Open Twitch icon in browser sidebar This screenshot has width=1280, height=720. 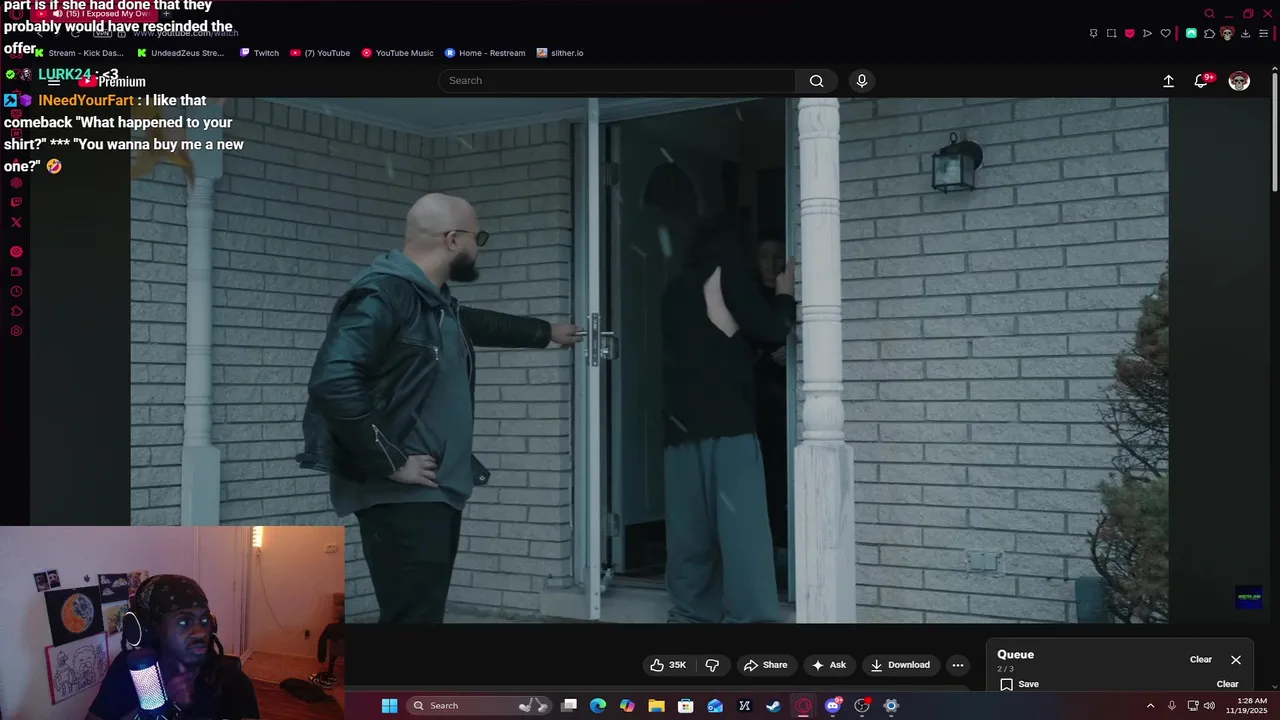(16, 202)
